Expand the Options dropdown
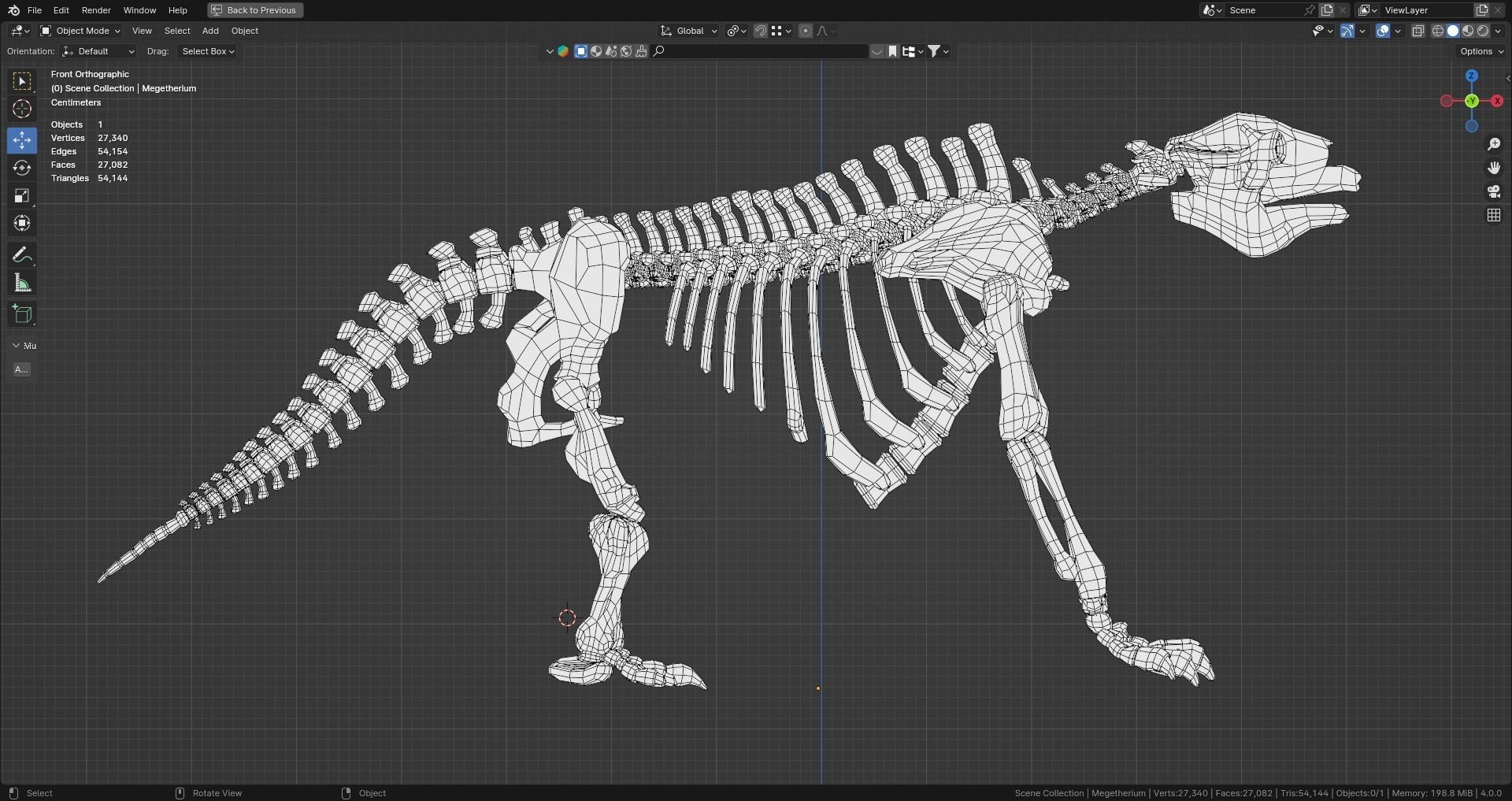1512x801 pixels. coord(1481,51)
